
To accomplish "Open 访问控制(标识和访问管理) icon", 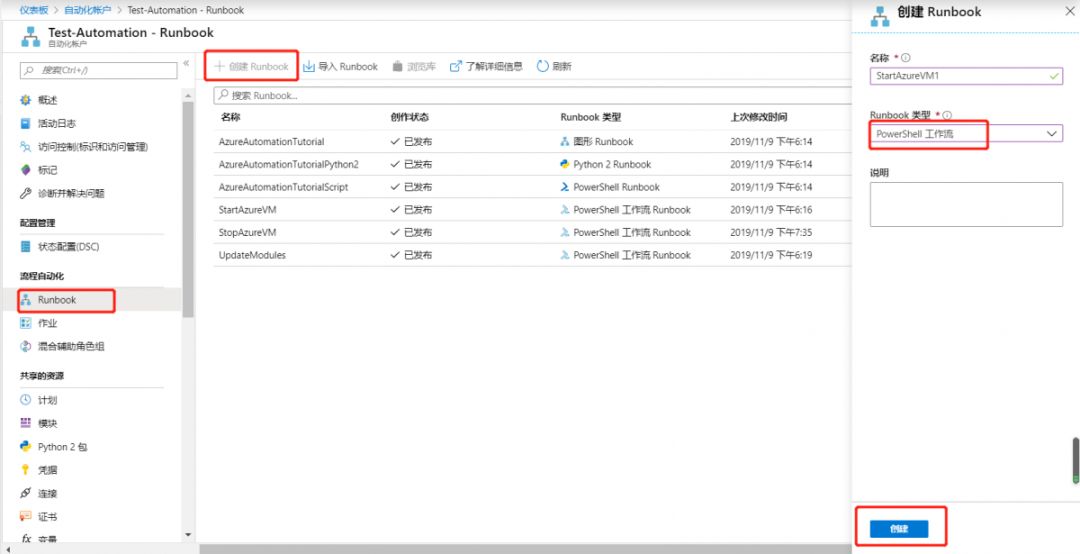I will click(x=25, y=147).
